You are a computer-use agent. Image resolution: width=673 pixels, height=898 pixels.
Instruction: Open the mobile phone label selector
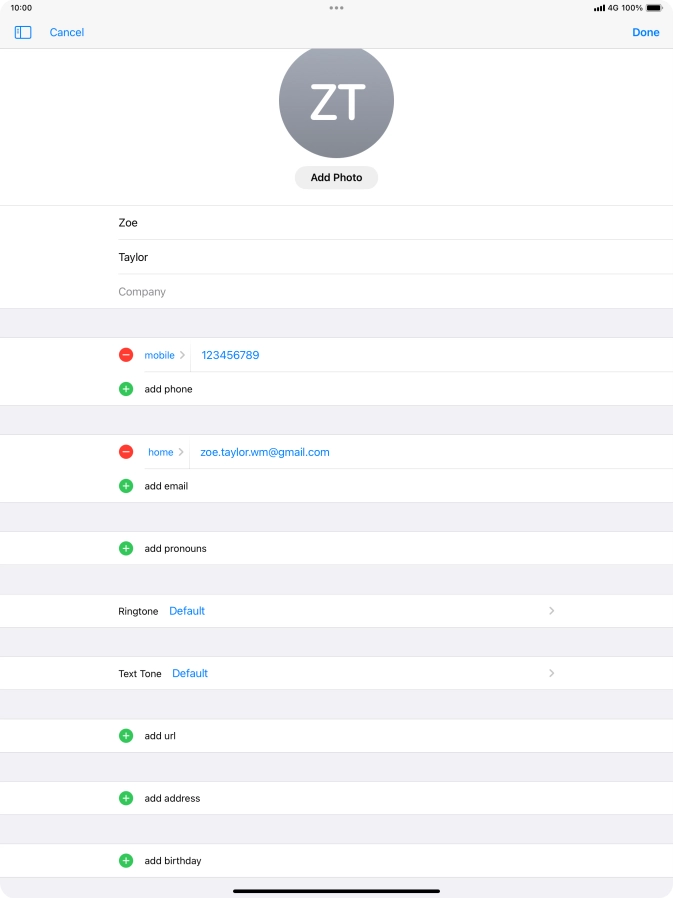pos(164,355)
